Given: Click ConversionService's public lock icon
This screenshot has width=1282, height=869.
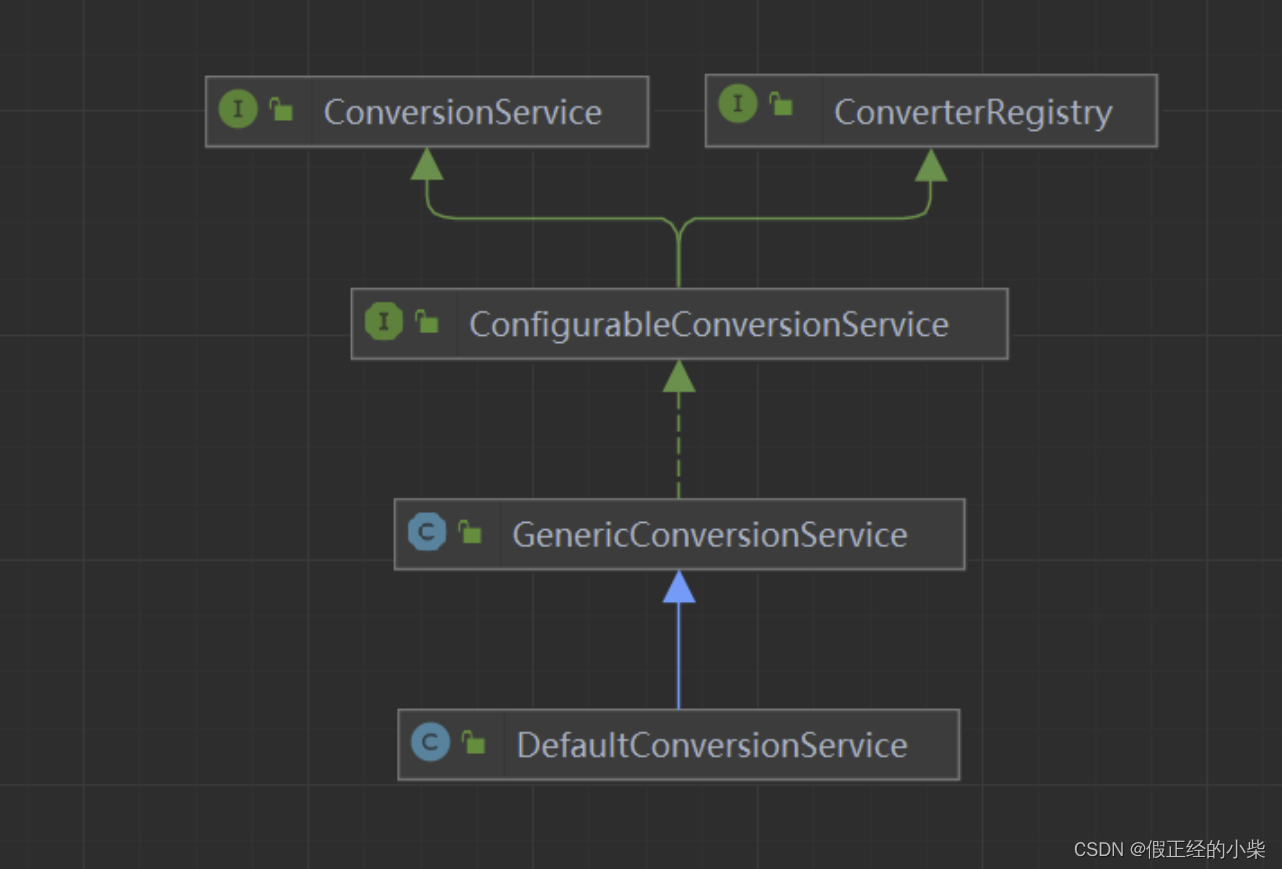Looking at the screenshot, I should tap(281, 109).
